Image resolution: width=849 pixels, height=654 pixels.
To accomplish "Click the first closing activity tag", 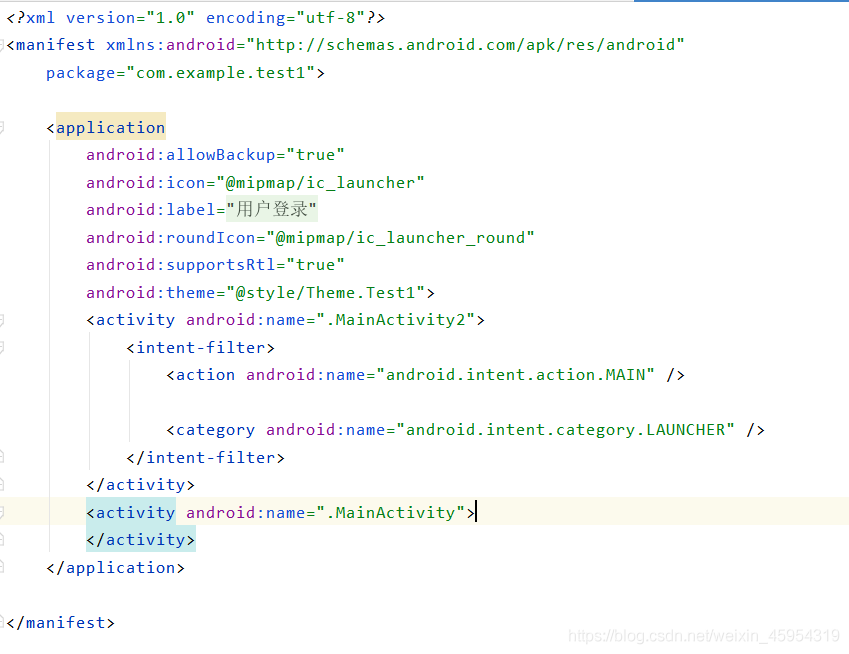I will click(x=140, y=485).
